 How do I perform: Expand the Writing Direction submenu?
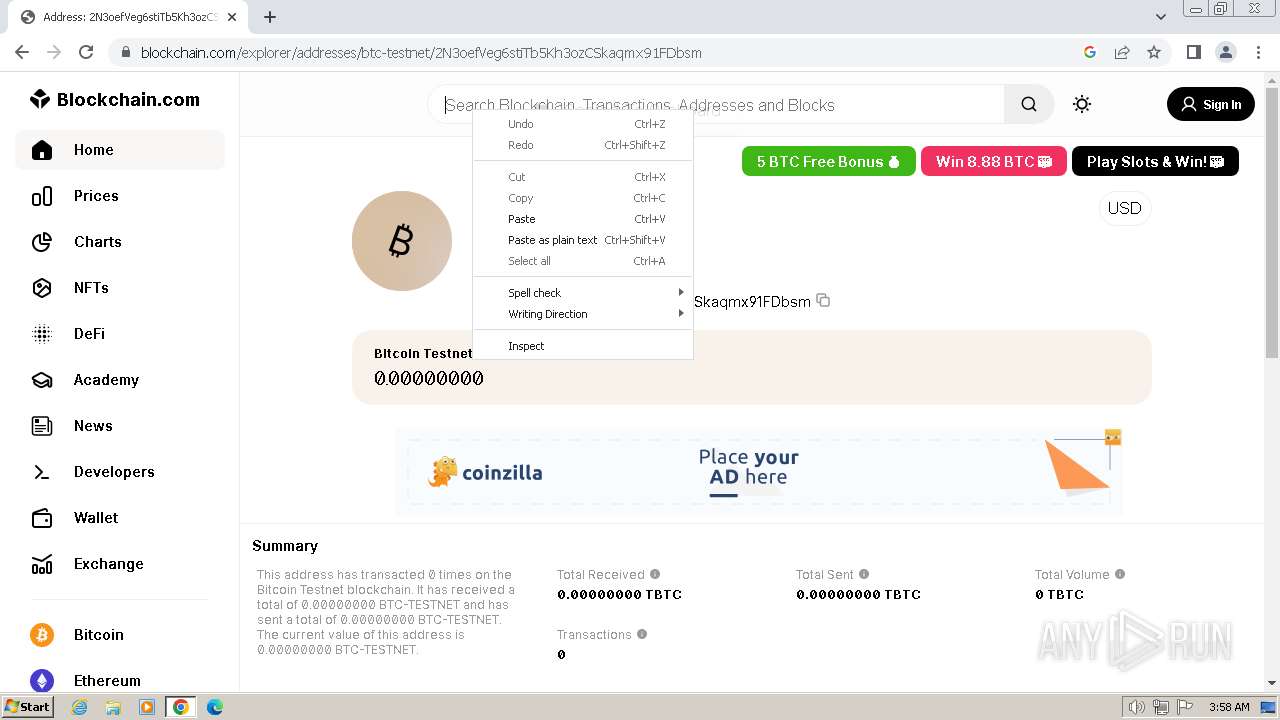[x=583, y=314]
